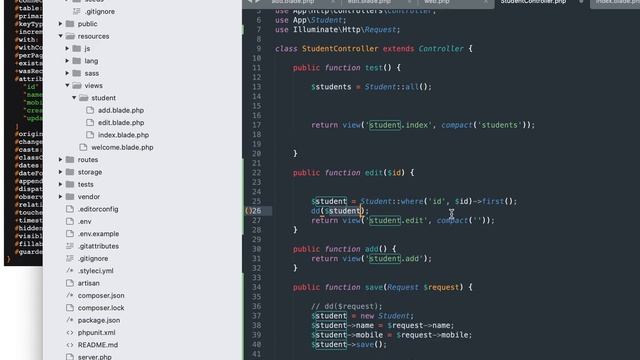This screenshot has width=640, height=360.
Task: Click line number 11 in gutter
Action: pyautogui.click(x=256, y=68)
